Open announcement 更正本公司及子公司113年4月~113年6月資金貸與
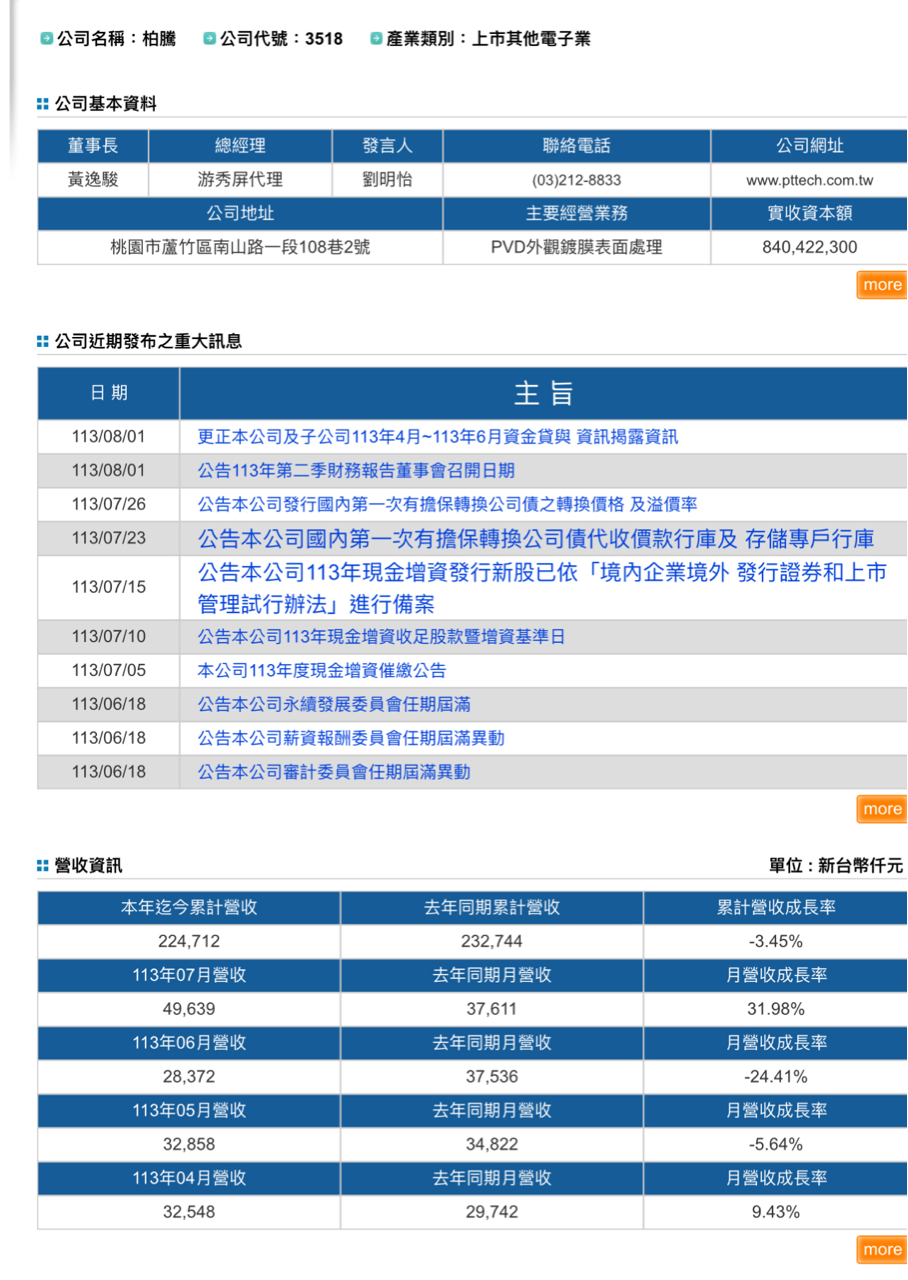Image resolution: width=908 pixels, height=1280 pixels. point(437,437)
